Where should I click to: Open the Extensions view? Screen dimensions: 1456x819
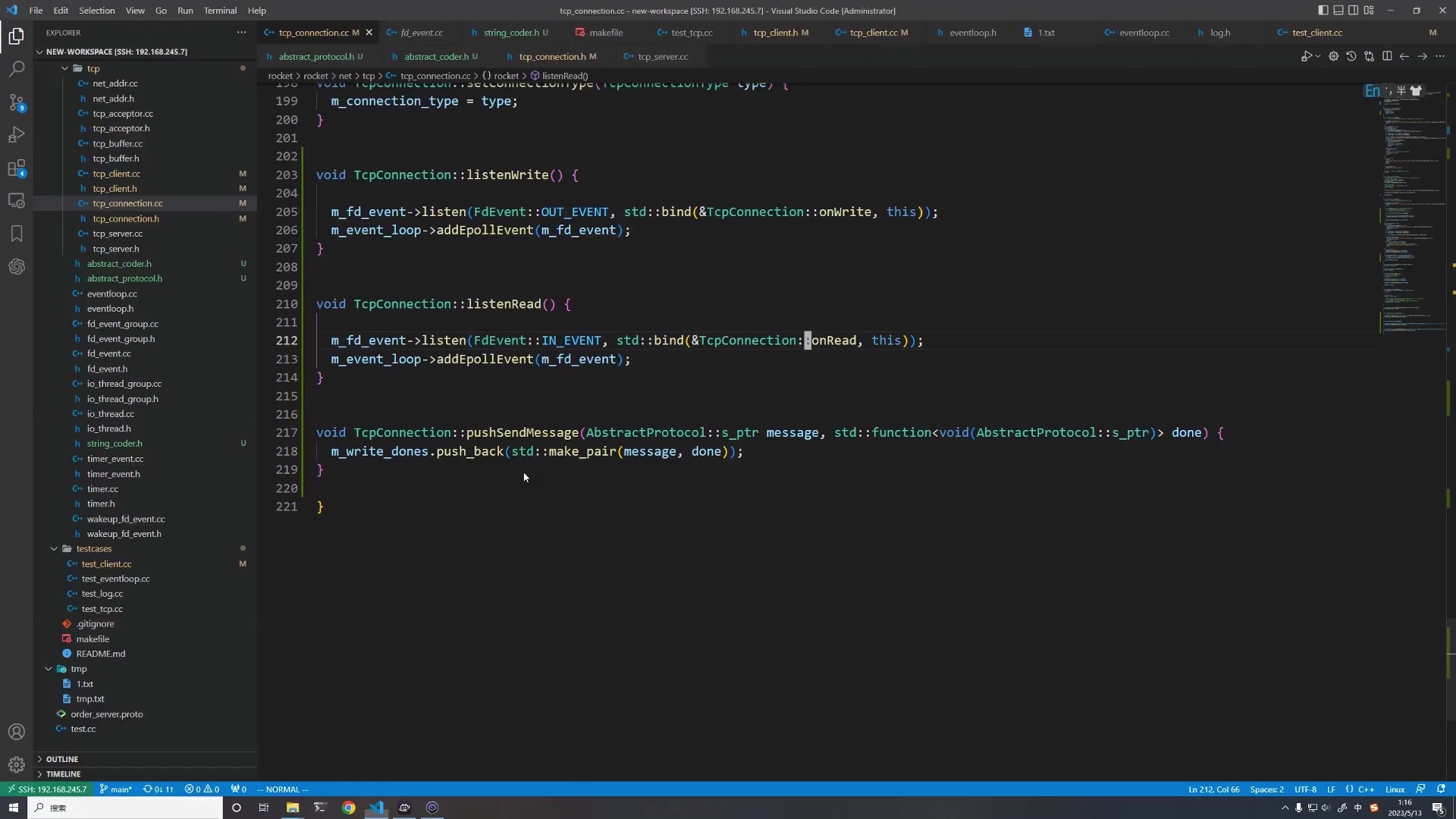point(17,168)
